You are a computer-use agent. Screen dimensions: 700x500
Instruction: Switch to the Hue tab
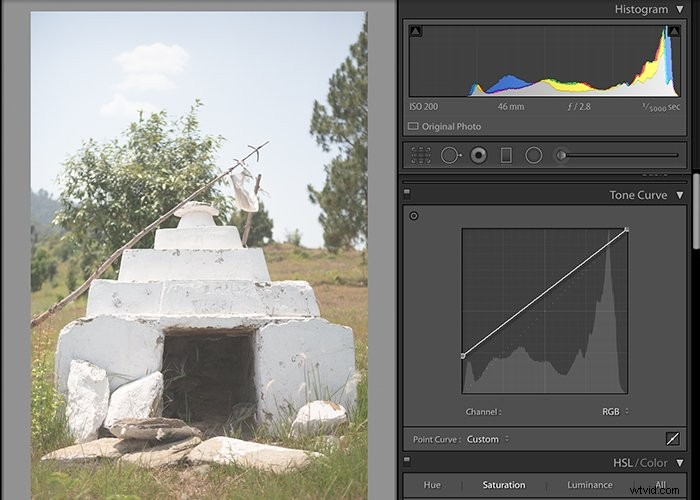432,485
